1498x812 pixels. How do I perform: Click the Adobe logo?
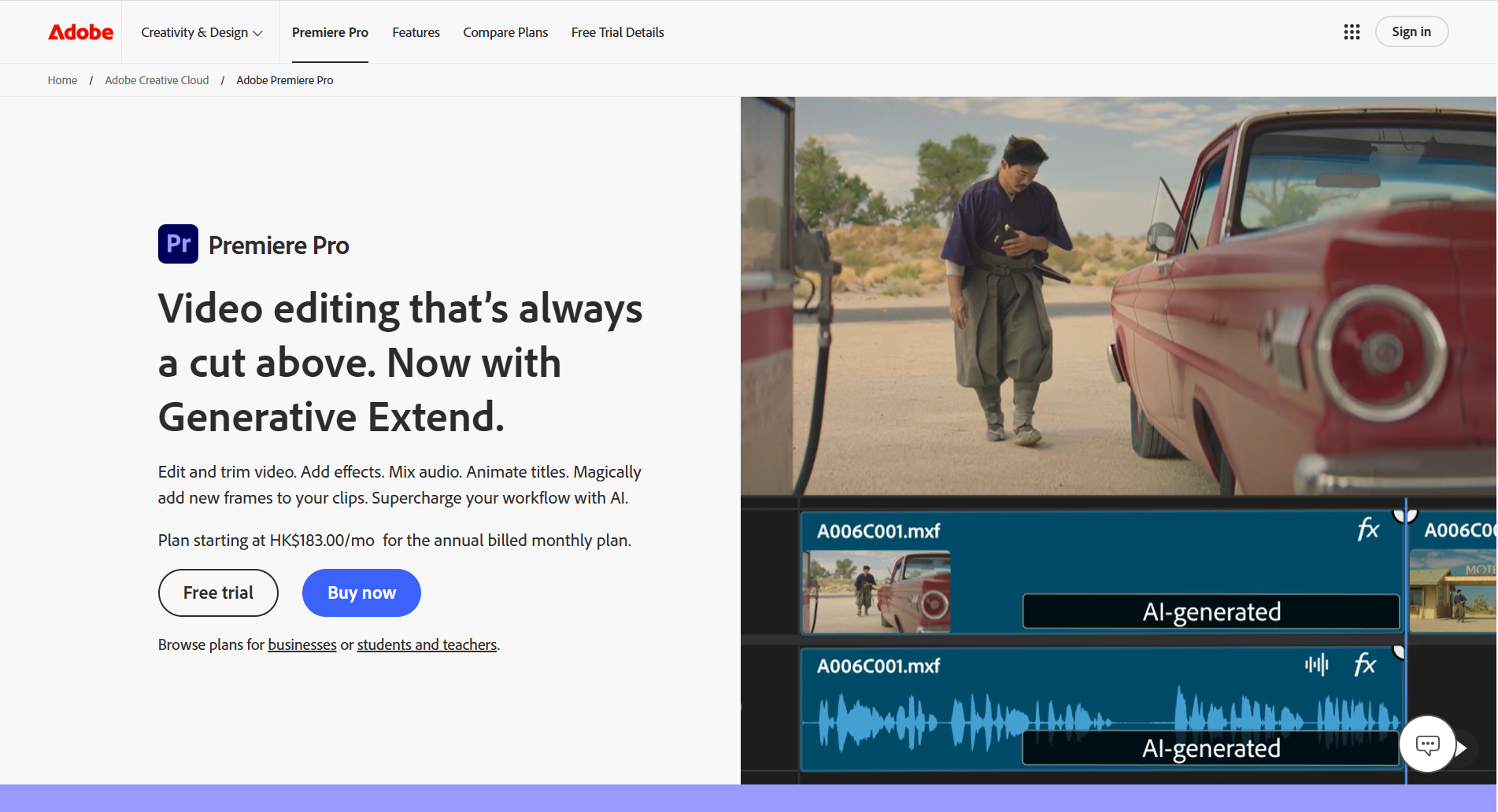tap(80, 31)
